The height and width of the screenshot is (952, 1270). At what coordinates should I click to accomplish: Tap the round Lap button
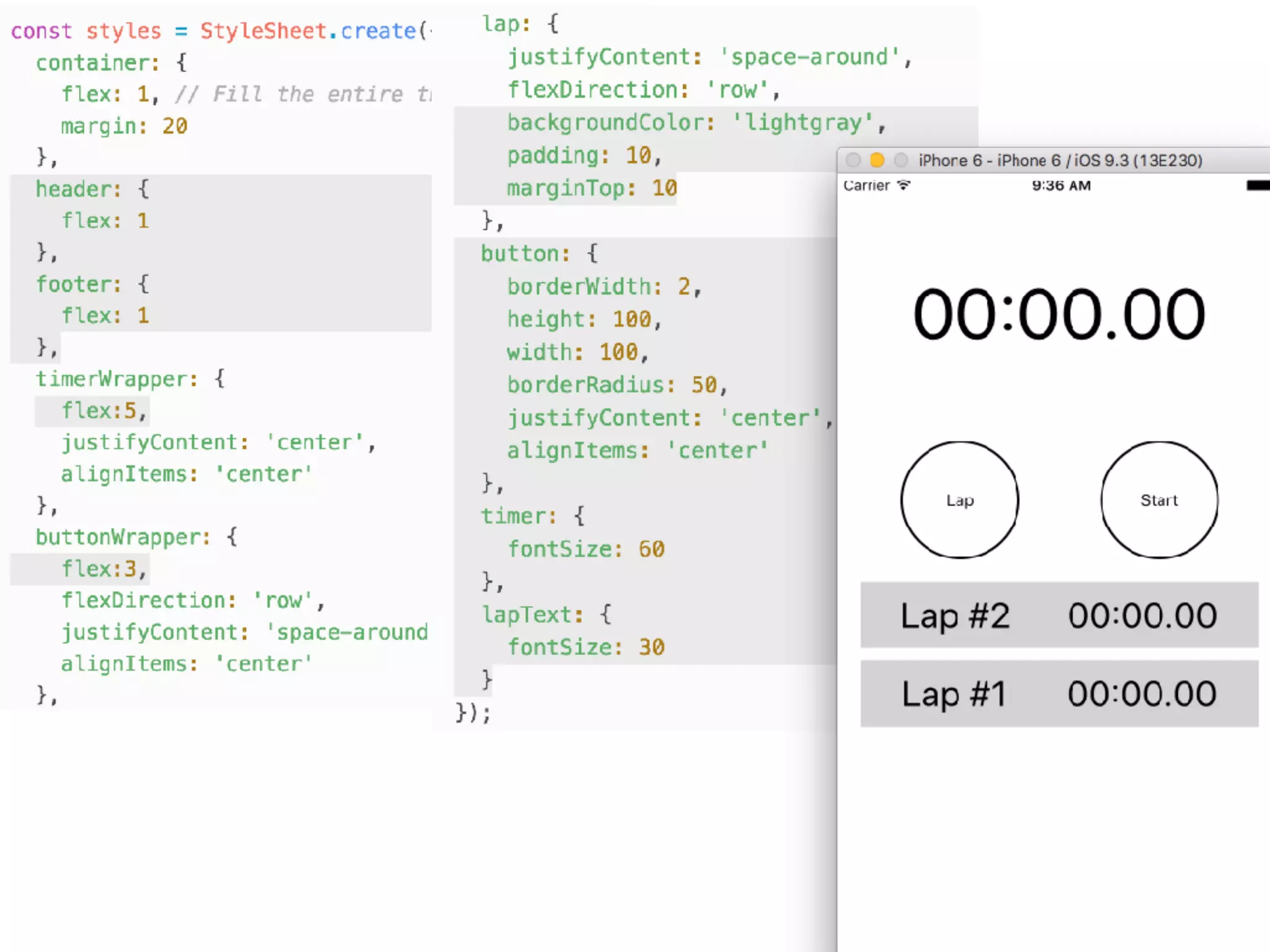pos(959,500)
